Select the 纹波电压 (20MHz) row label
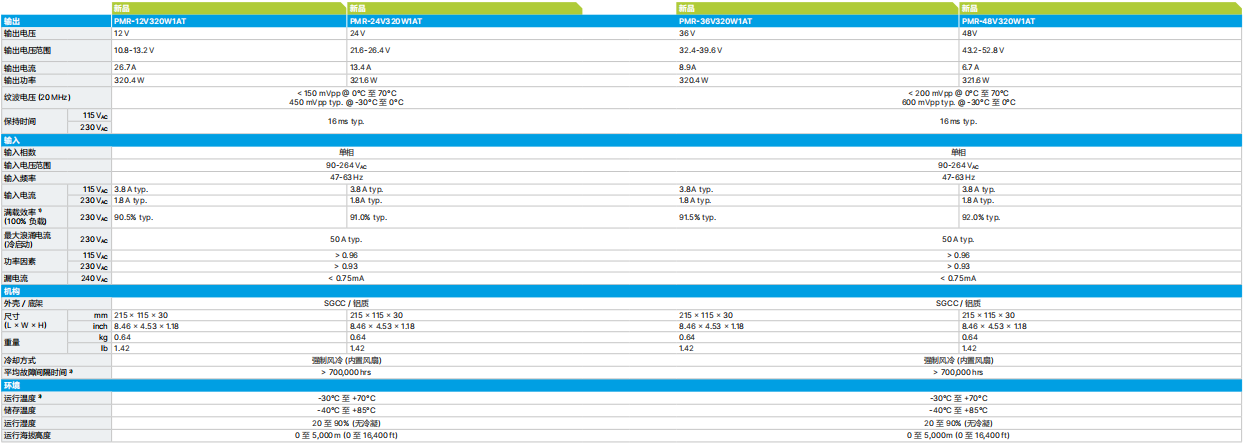 click(x=37, y=97)
